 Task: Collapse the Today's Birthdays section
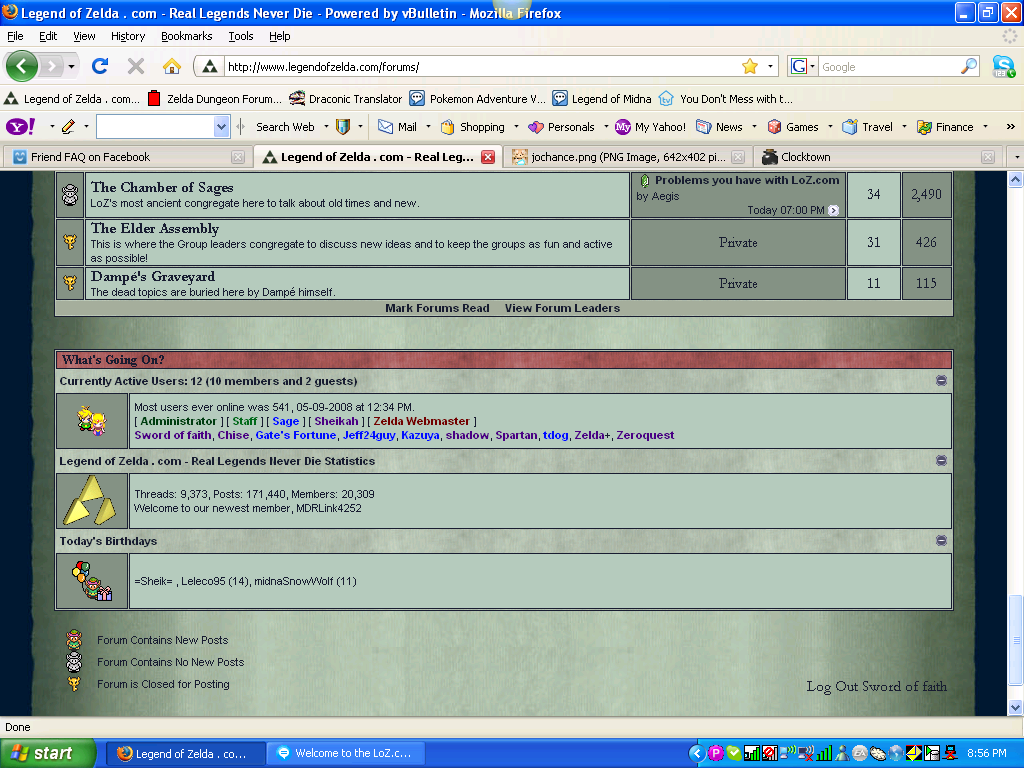(941, 541)
